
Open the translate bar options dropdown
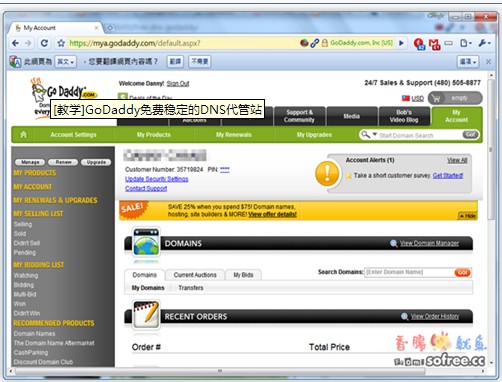tap(468, 62)
